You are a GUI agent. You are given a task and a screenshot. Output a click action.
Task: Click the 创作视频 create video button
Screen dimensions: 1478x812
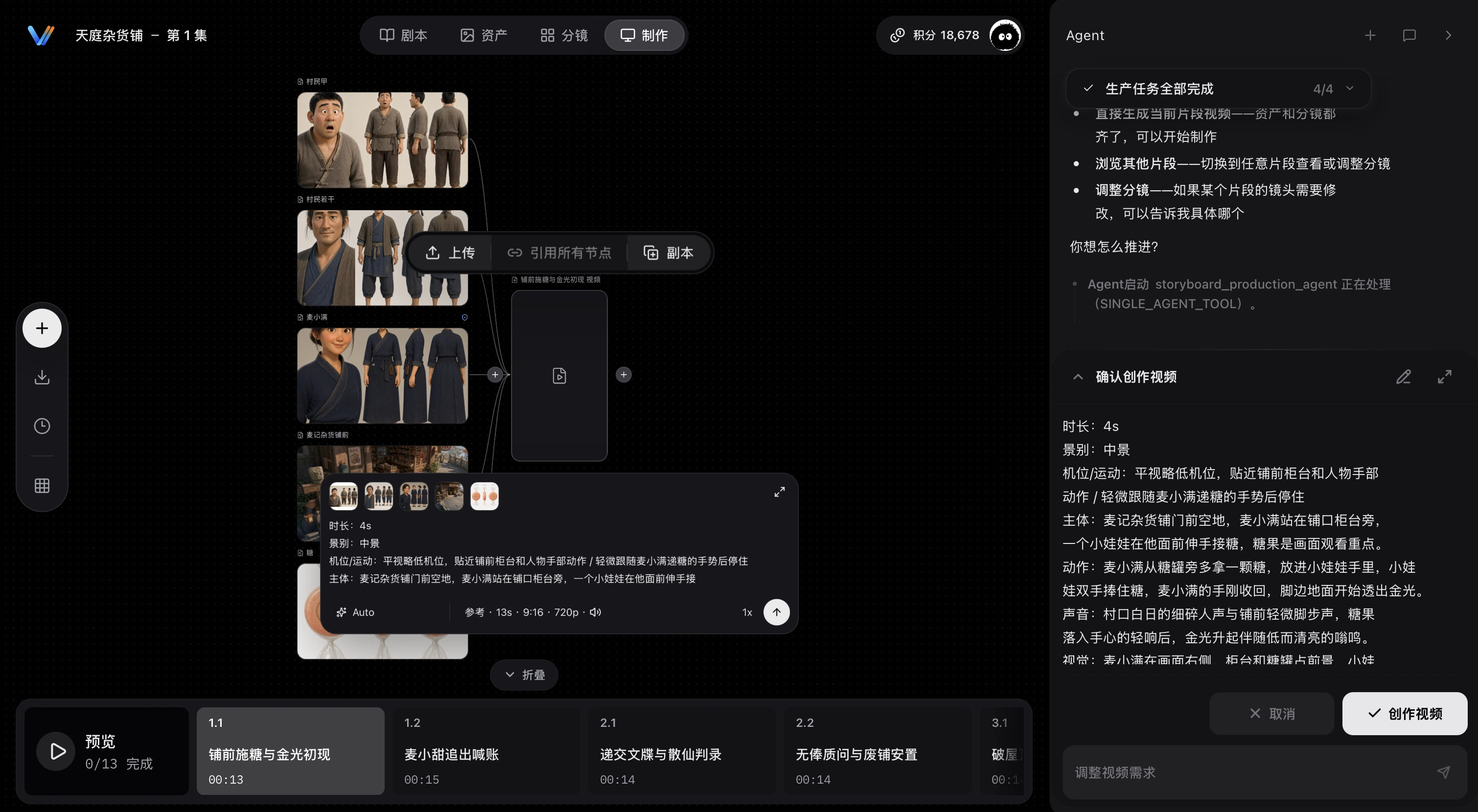[1405, 713]
